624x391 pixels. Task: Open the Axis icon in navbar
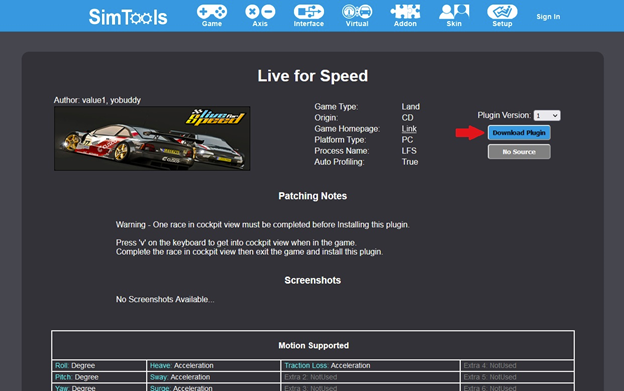click(260, 15)
